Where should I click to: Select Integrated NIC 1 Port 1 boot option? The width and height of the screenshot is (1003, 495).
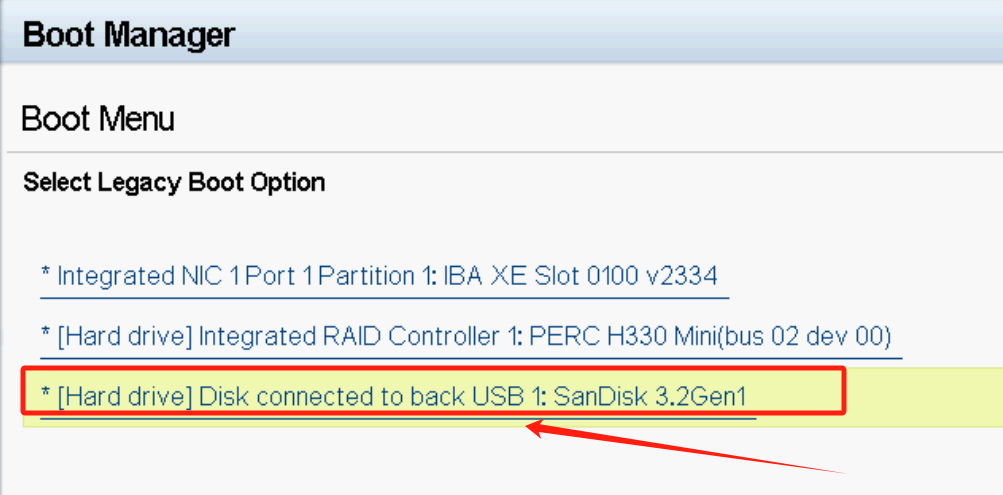click(380, 276)
